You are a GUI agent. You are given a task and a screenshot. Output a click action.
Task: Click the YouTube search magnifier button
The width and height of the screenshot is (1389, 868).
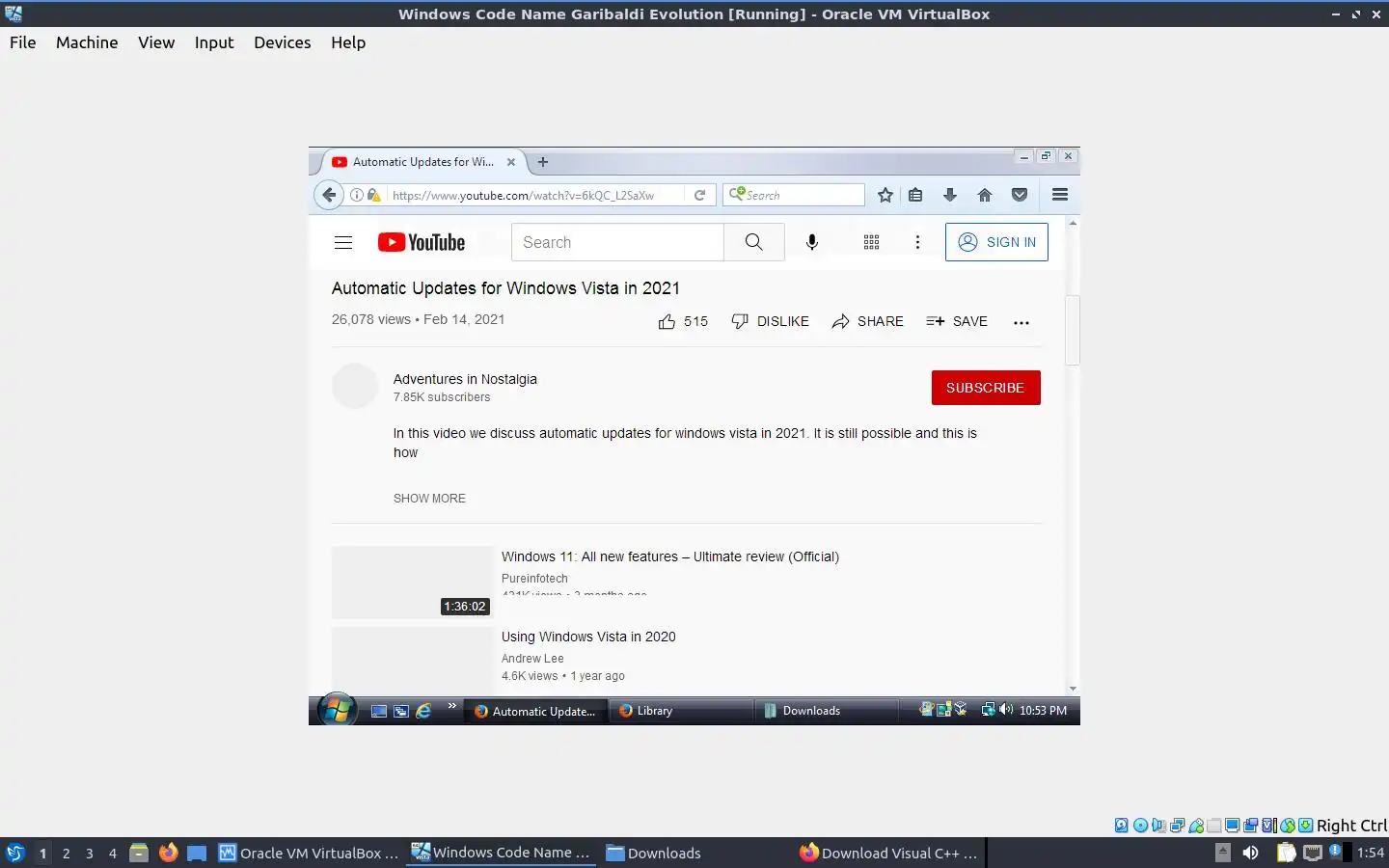pos(754,242)
